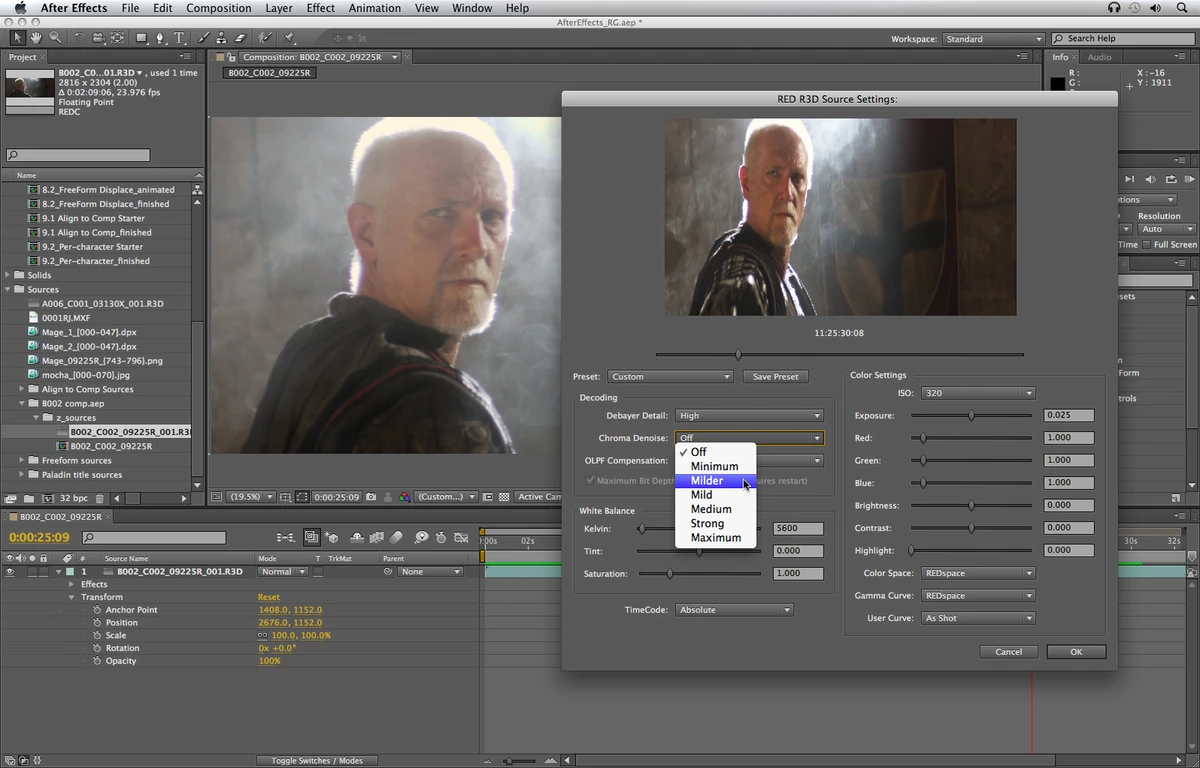Toggle visibility of the B002_C002_09225R layer

pos(10,571)
